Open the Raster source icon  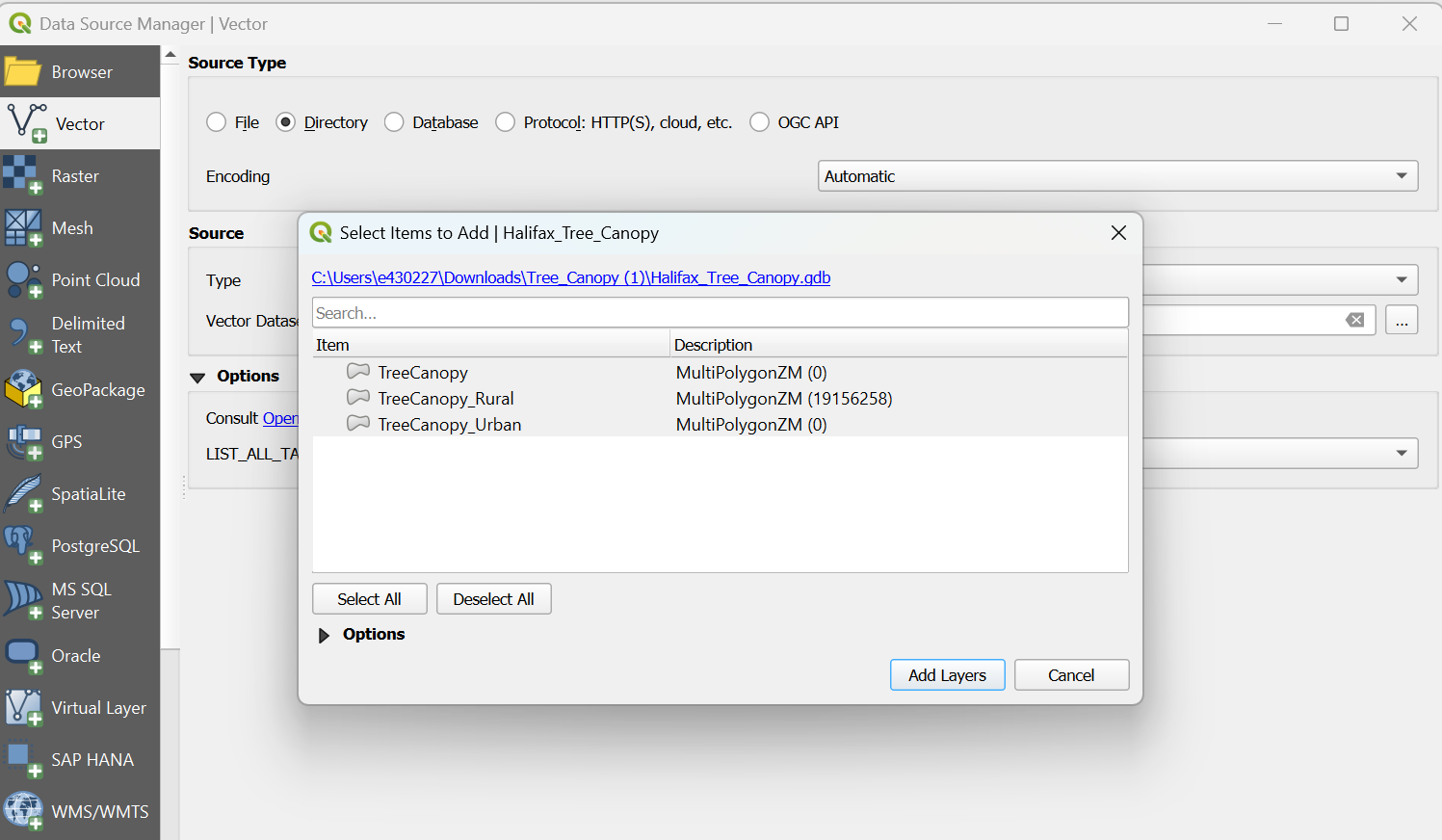pos(22,175)
